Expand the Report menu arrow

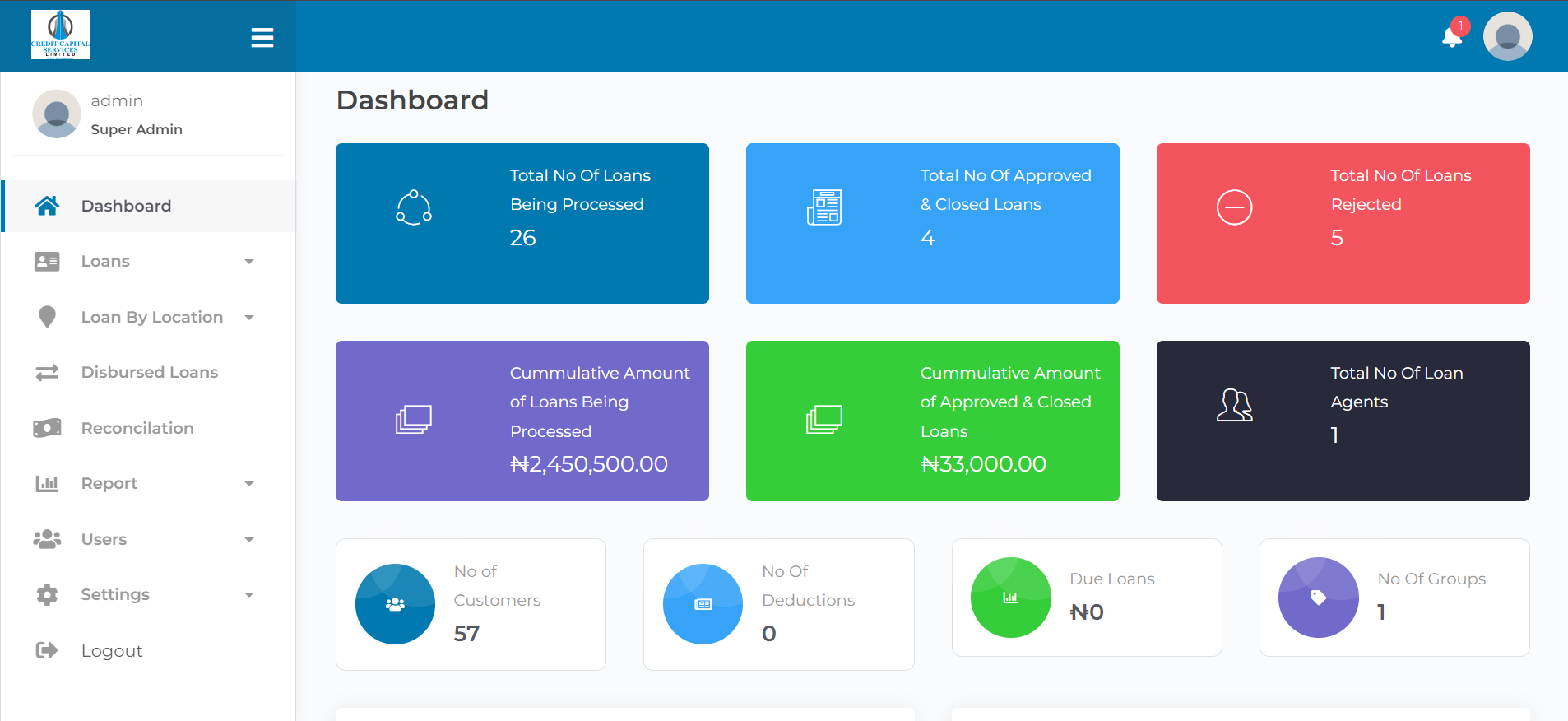click(249, 484)
